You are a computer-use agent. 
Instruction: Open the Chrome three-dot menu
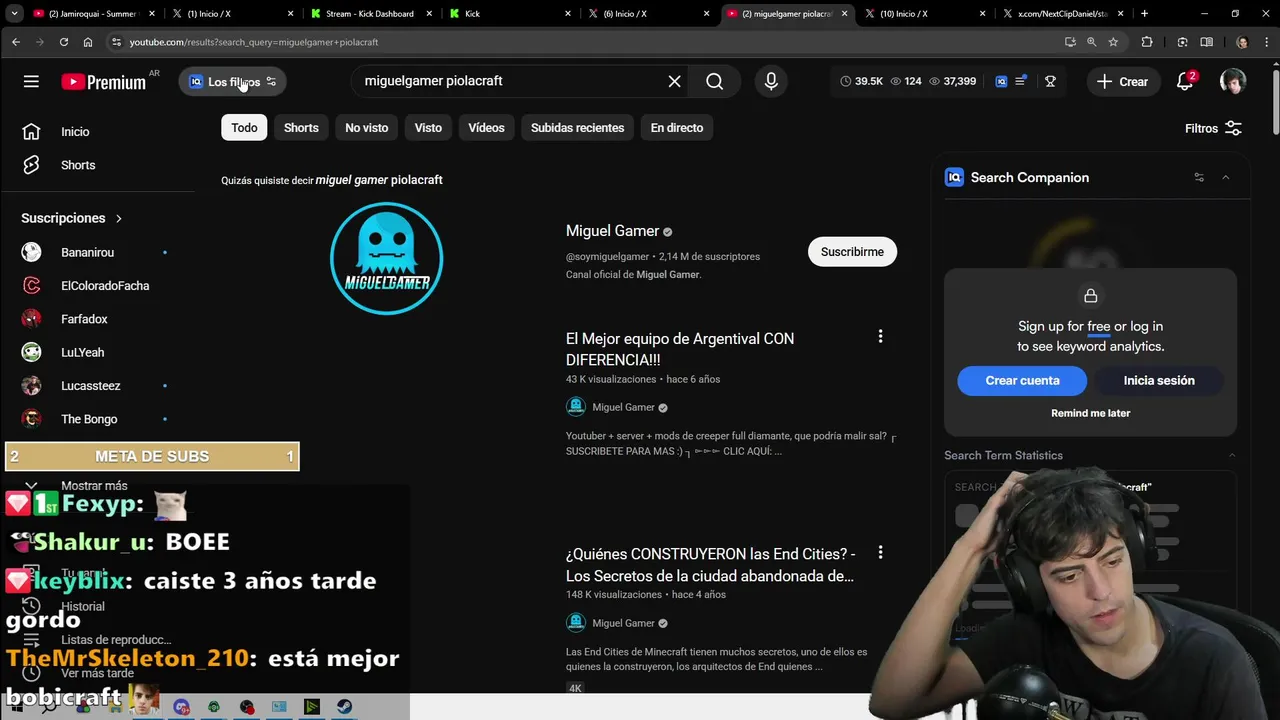tap(1266, 42)
